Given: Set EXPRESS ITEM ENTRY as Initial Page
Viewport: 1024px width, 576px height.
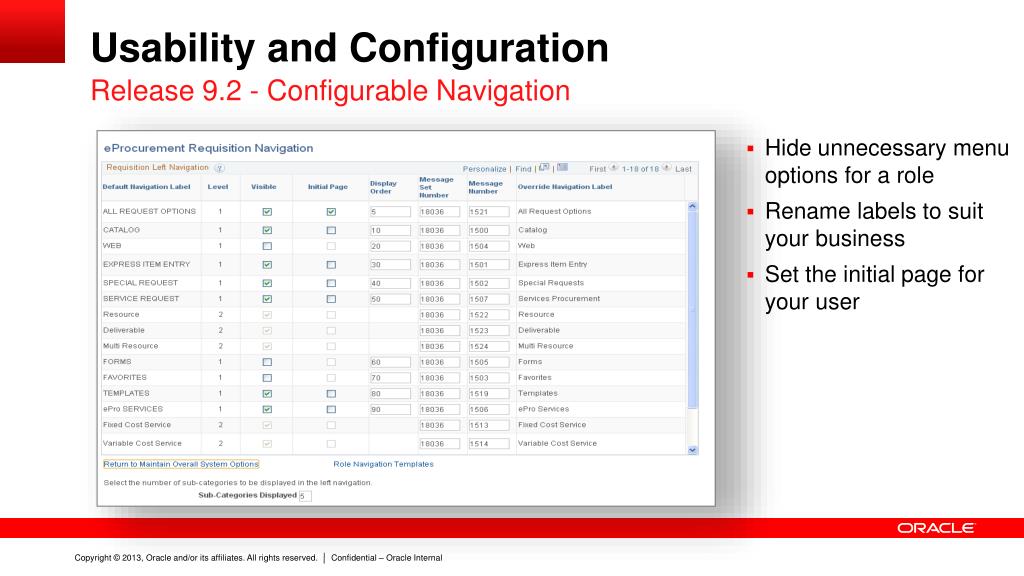Looking at the screenshot, I should [x=331, y=264].
